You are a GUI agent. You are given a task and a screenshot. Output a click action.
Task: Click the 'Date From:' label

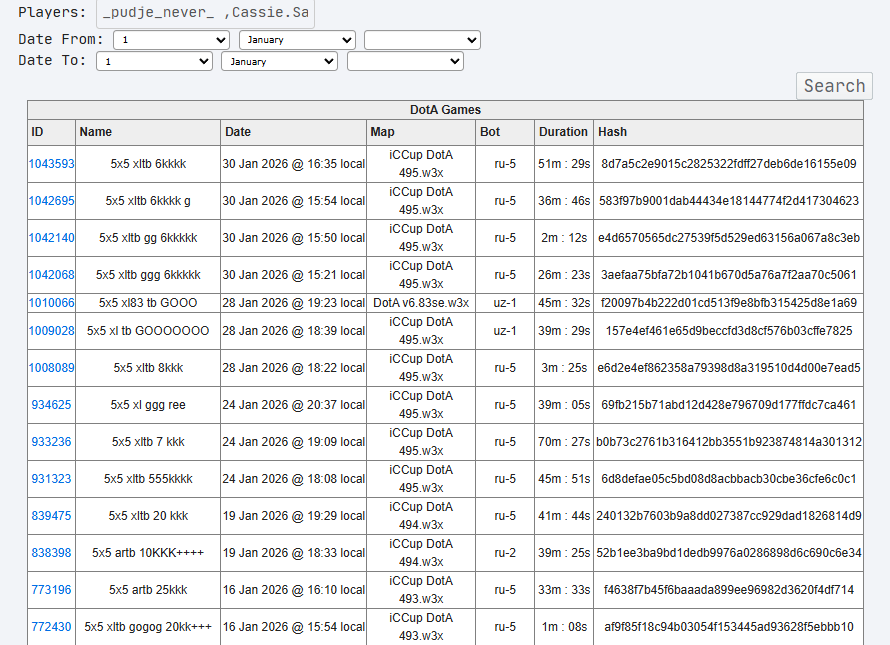[x=61, y=39]
